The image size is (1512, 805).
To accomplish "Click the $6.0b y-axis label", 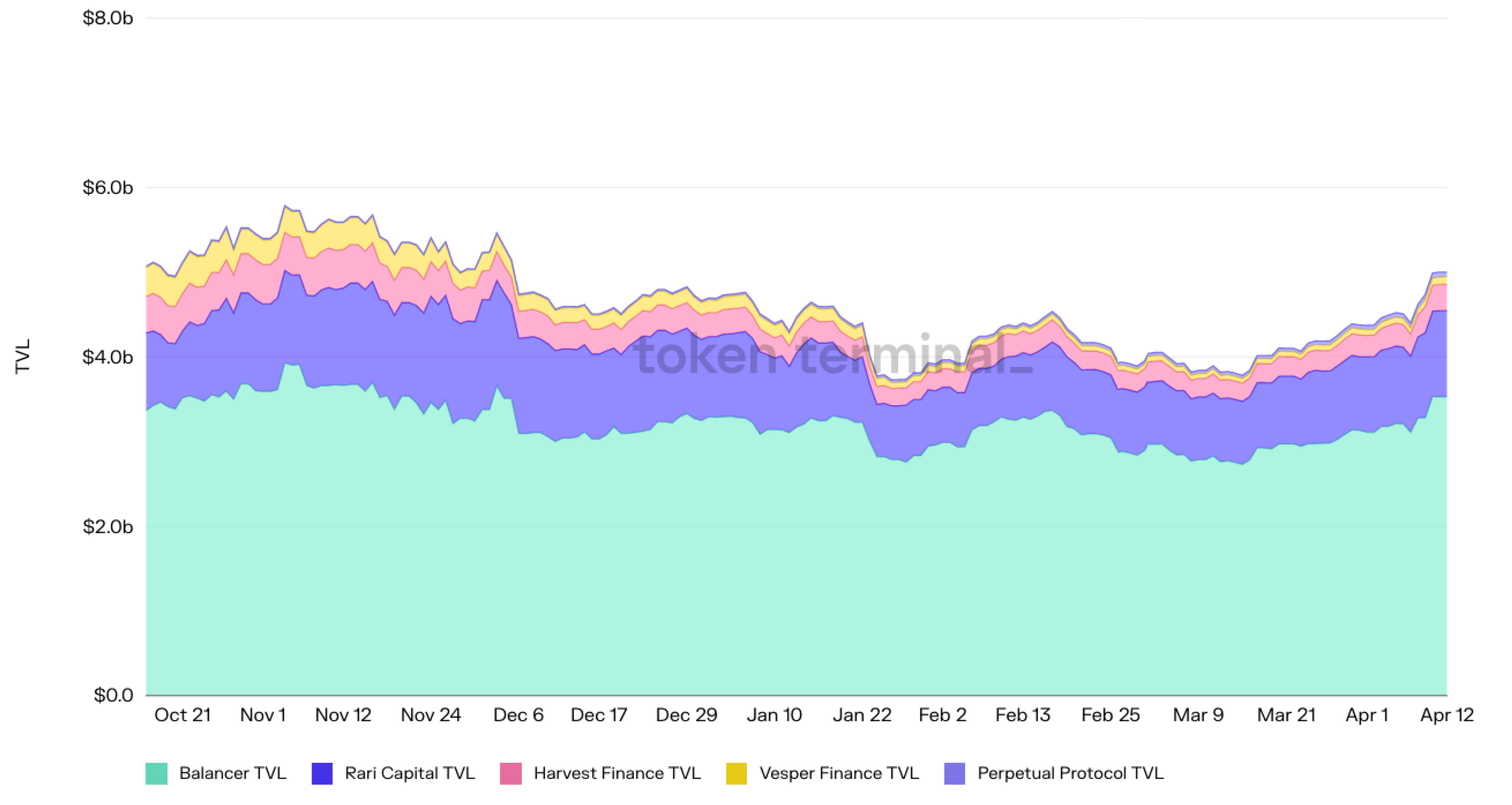I will click(108, 188).
